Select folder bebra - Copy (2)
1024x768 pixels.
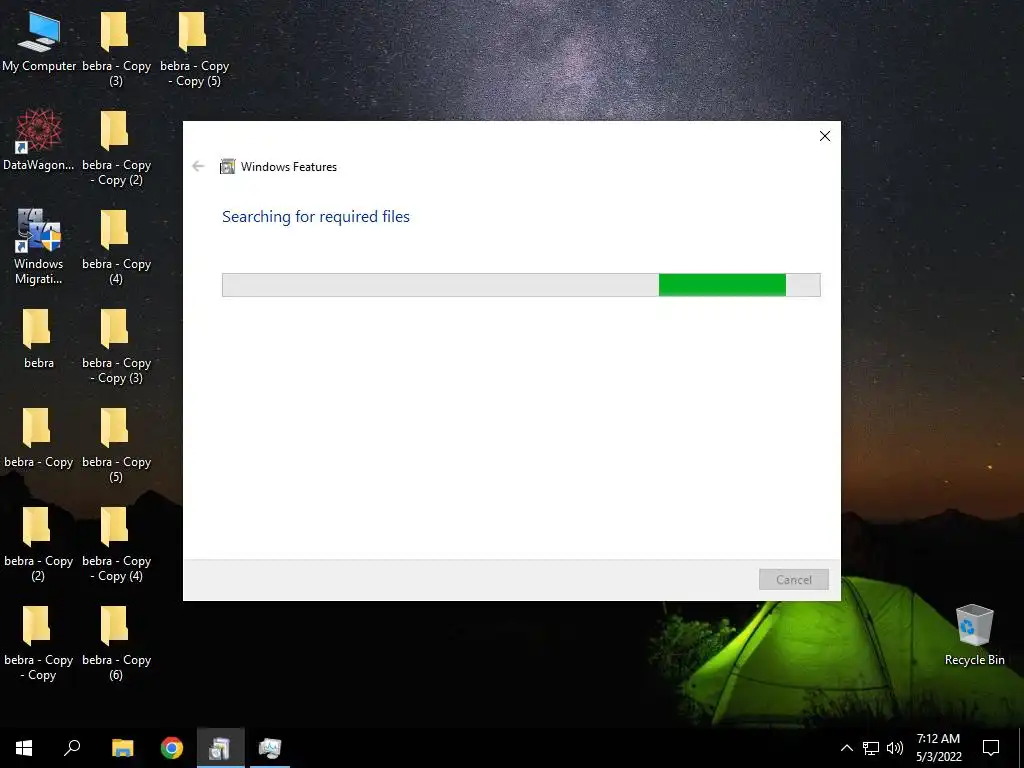pos(39,544)
